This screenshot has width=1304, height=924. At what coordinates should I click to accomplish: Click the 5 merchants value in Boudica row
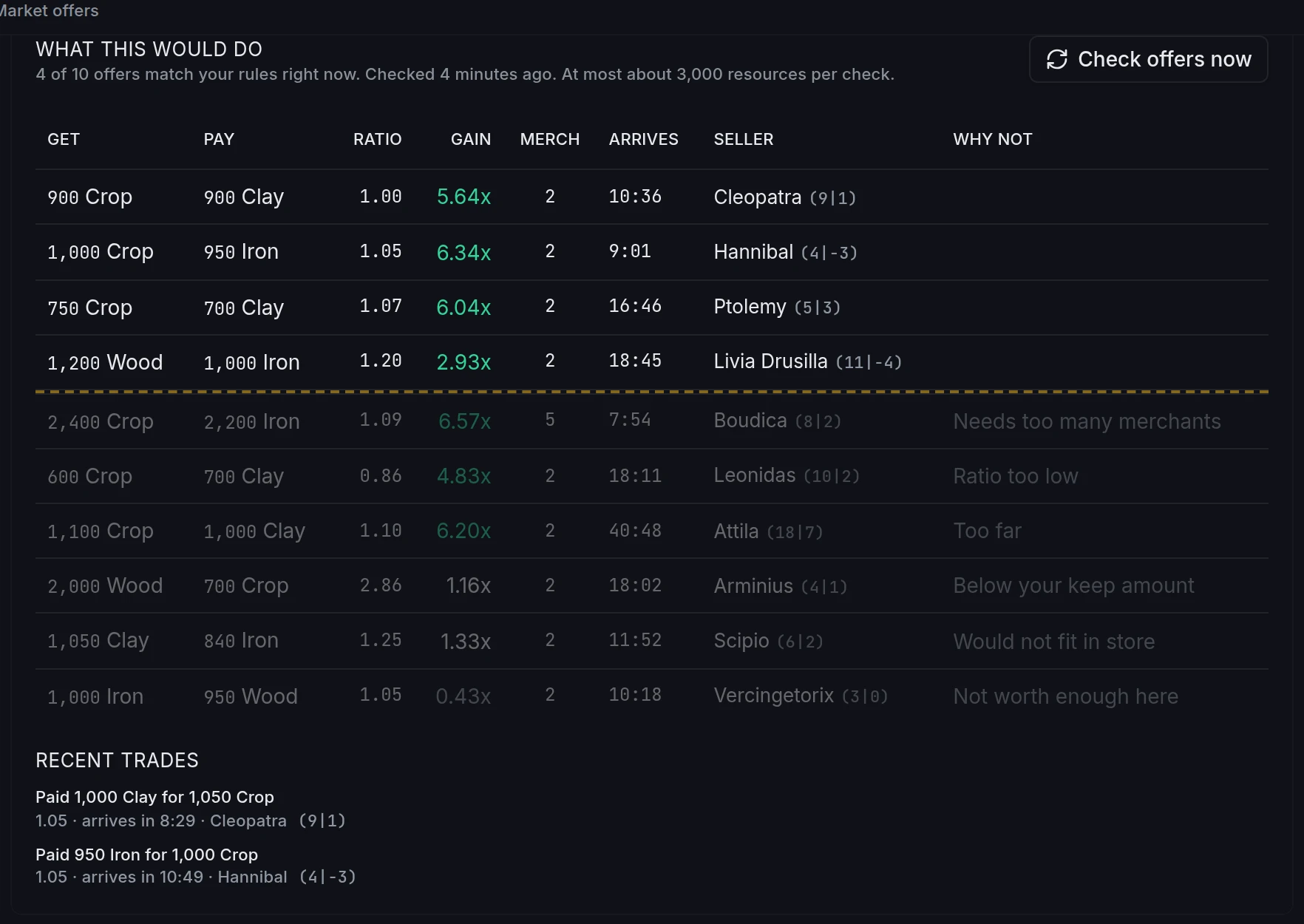tap(550, 420)
